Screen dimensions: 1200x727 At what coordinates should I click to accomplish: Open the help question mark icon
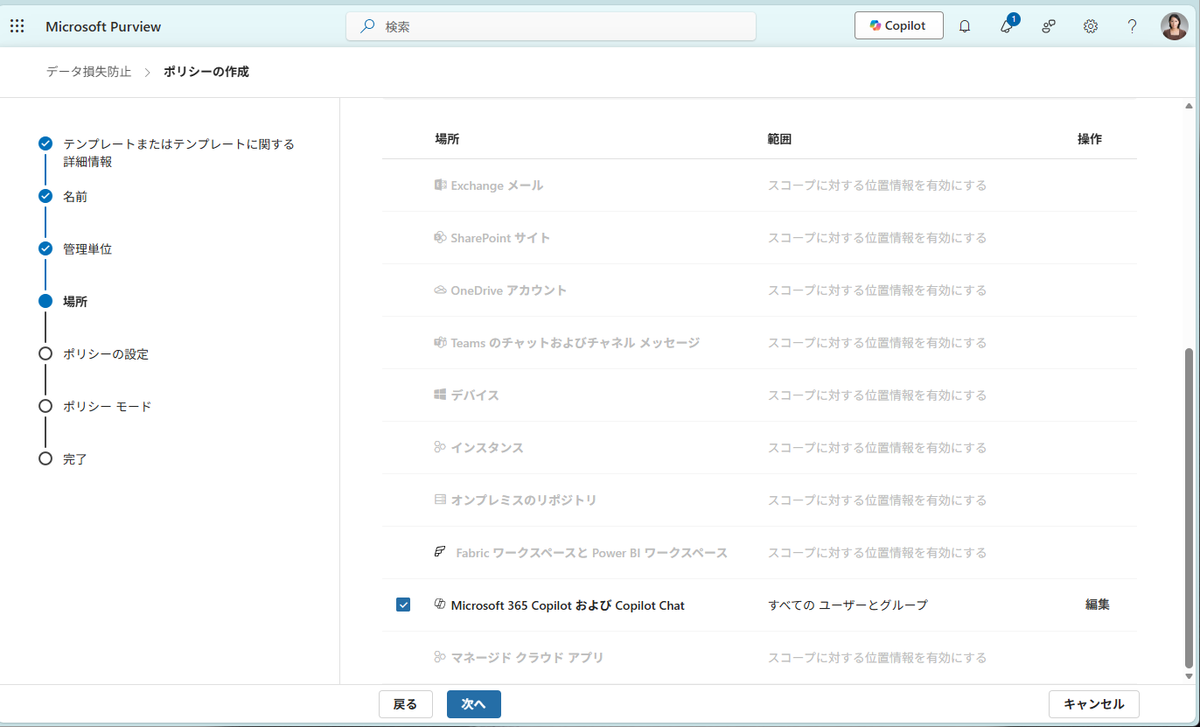pyautogui.click(x=1132, y=27)
